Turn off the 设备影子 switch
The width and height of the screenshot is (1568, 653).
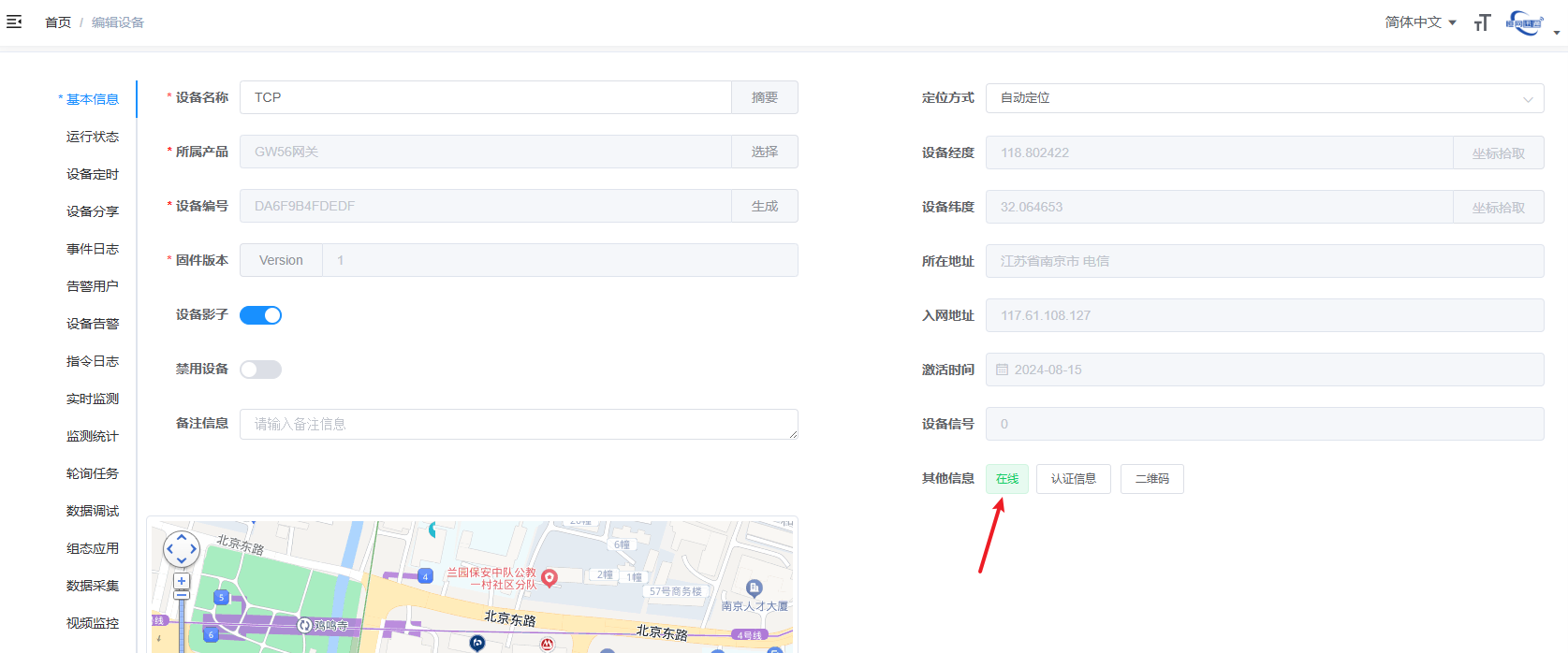(260, 315)
